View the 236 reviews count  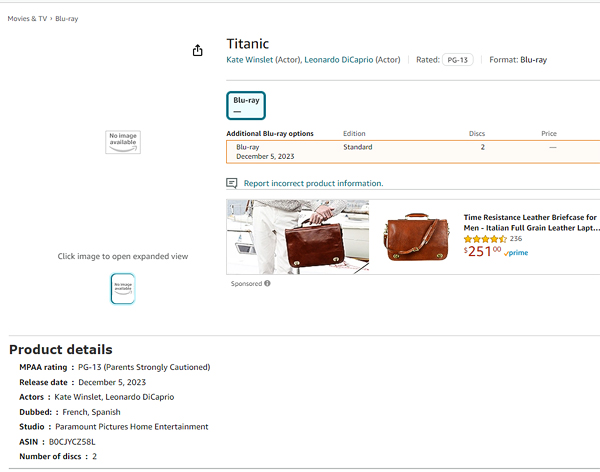[516, 239]
